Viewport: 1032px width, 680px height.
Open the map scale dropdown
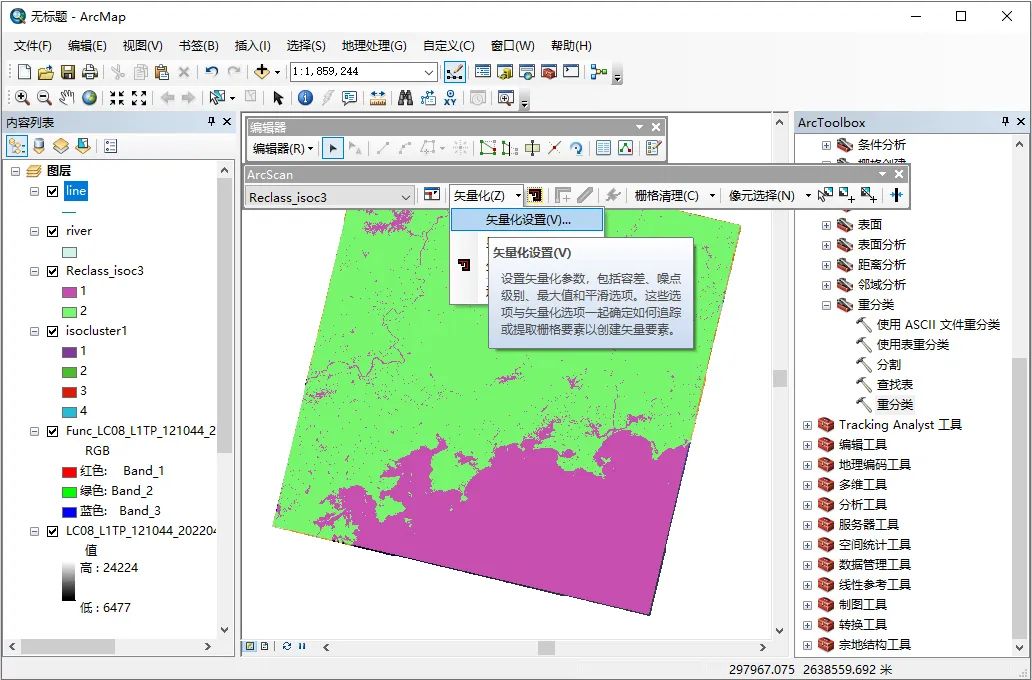(x=428, y=72)
